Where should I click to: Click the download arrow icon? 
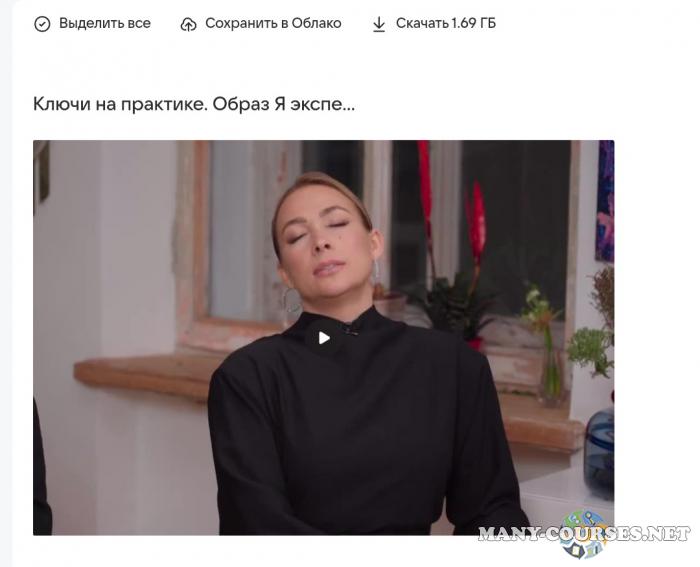pos(379,25)
